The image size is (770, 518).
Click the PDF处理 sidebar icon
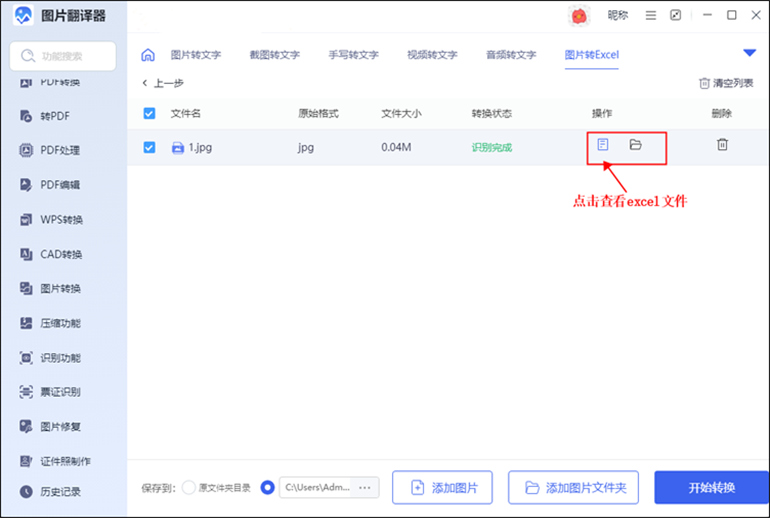(26, 150)
